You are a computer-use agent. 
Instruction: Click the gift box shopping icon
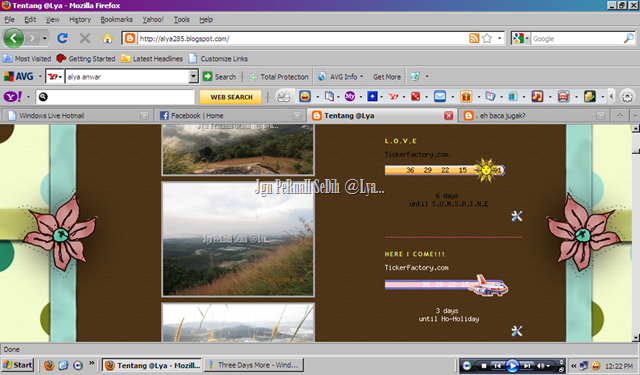click(x=466, y=97)
